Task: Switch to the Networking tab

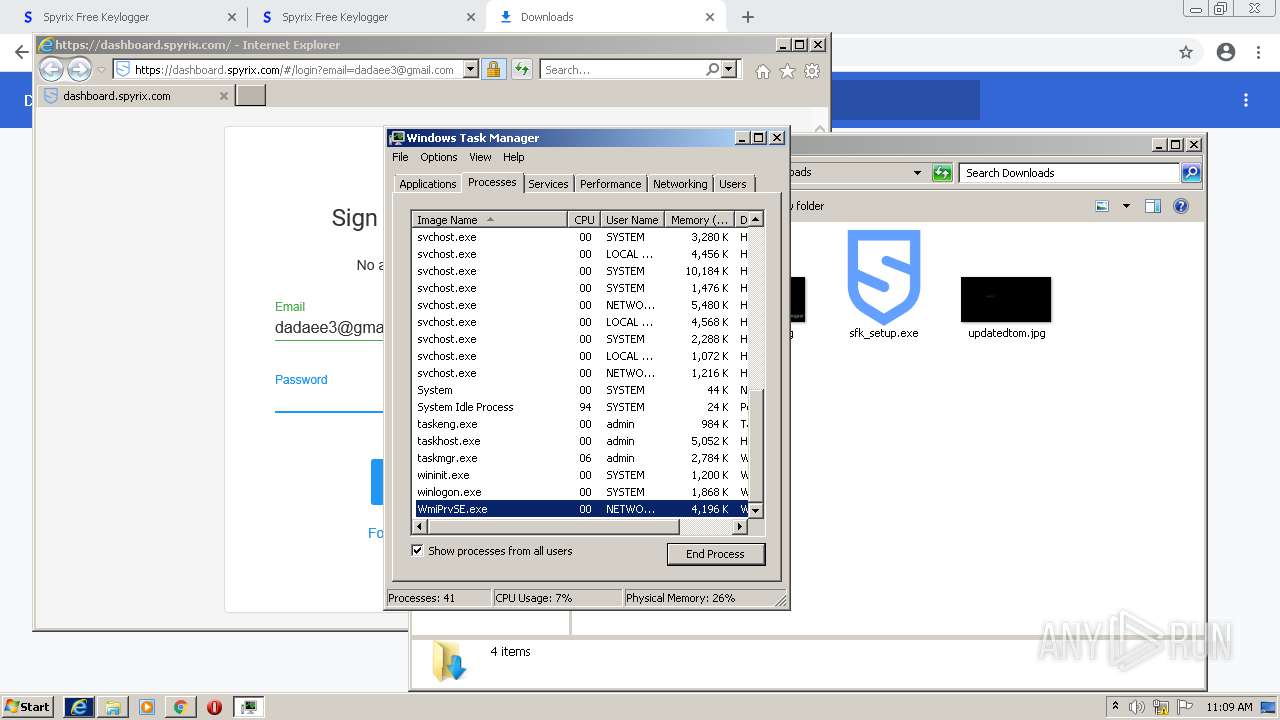Action: [680, 184]
